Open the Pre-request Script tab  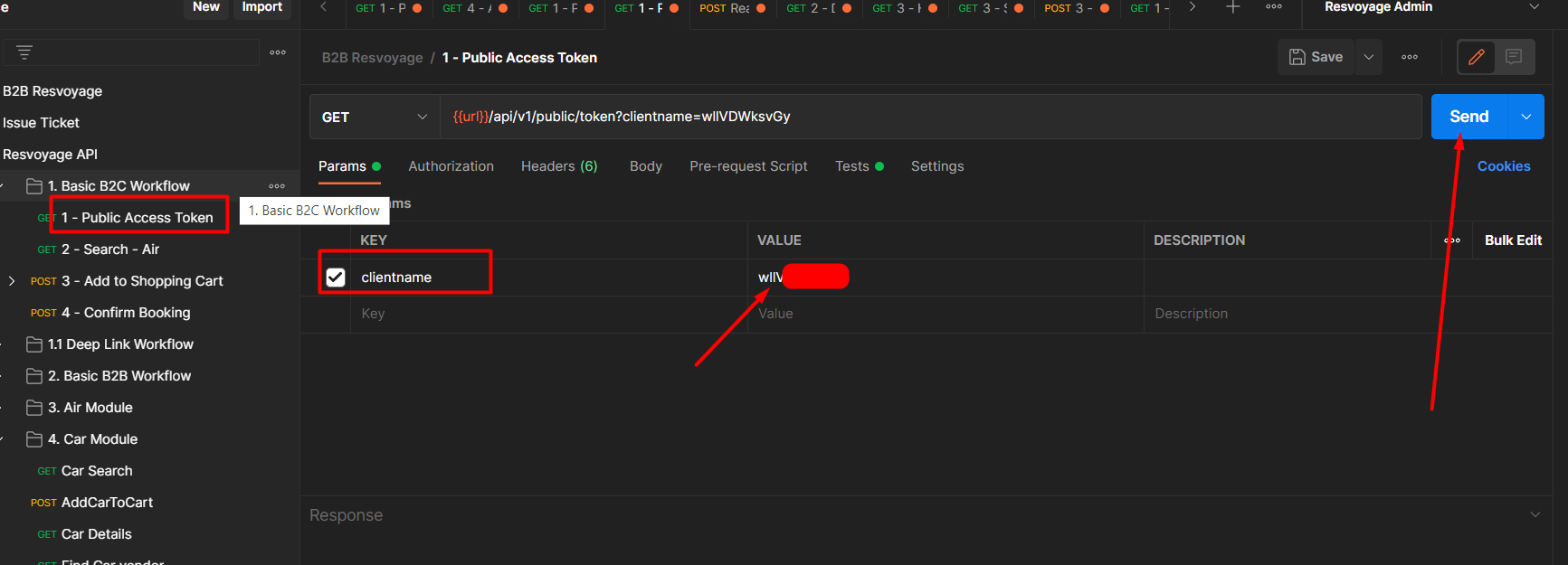click(748, 166)
